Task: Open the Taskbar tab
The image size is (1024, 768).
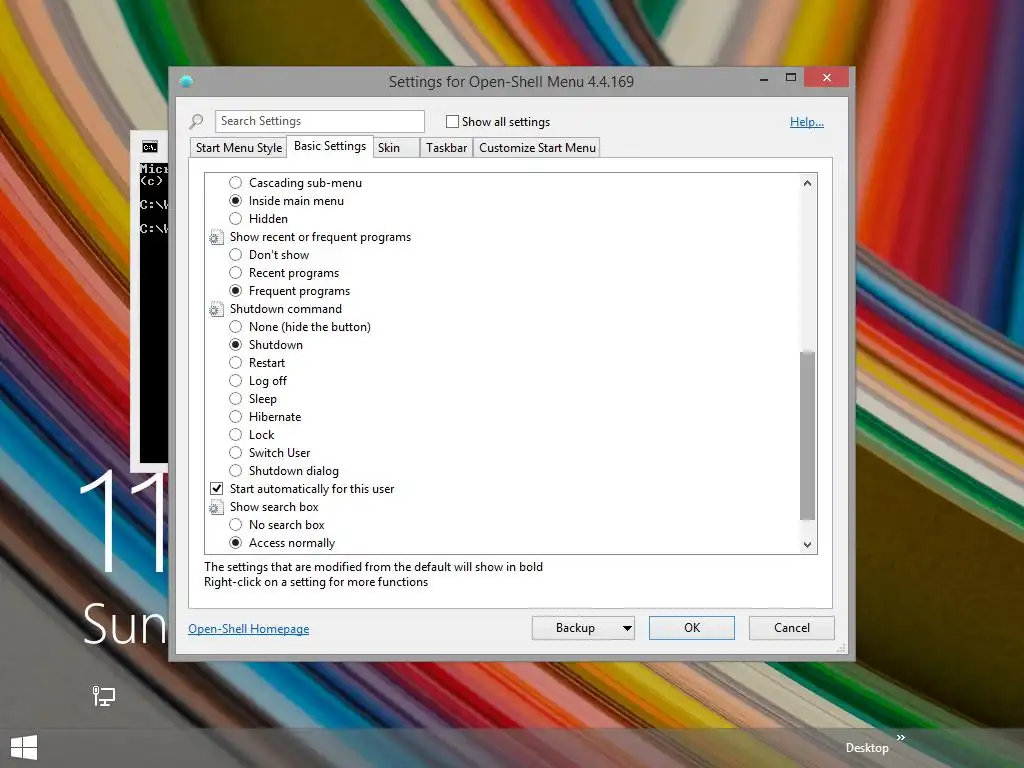Action: [x=447, y=148]
